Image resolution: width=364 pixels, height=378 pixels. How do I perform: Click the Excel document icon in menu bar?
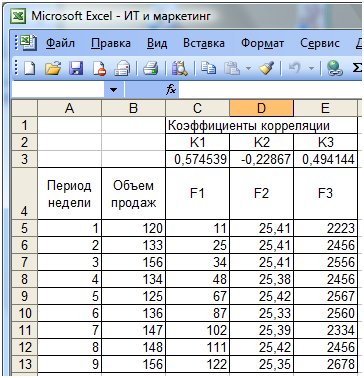(29, 43)
